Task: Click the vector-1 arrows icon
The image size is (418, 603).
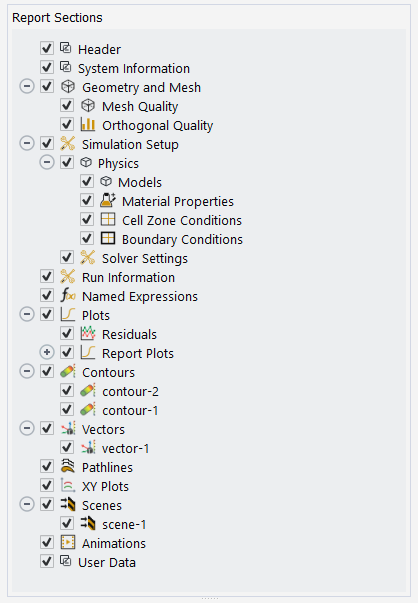Action: click(88, 448)
